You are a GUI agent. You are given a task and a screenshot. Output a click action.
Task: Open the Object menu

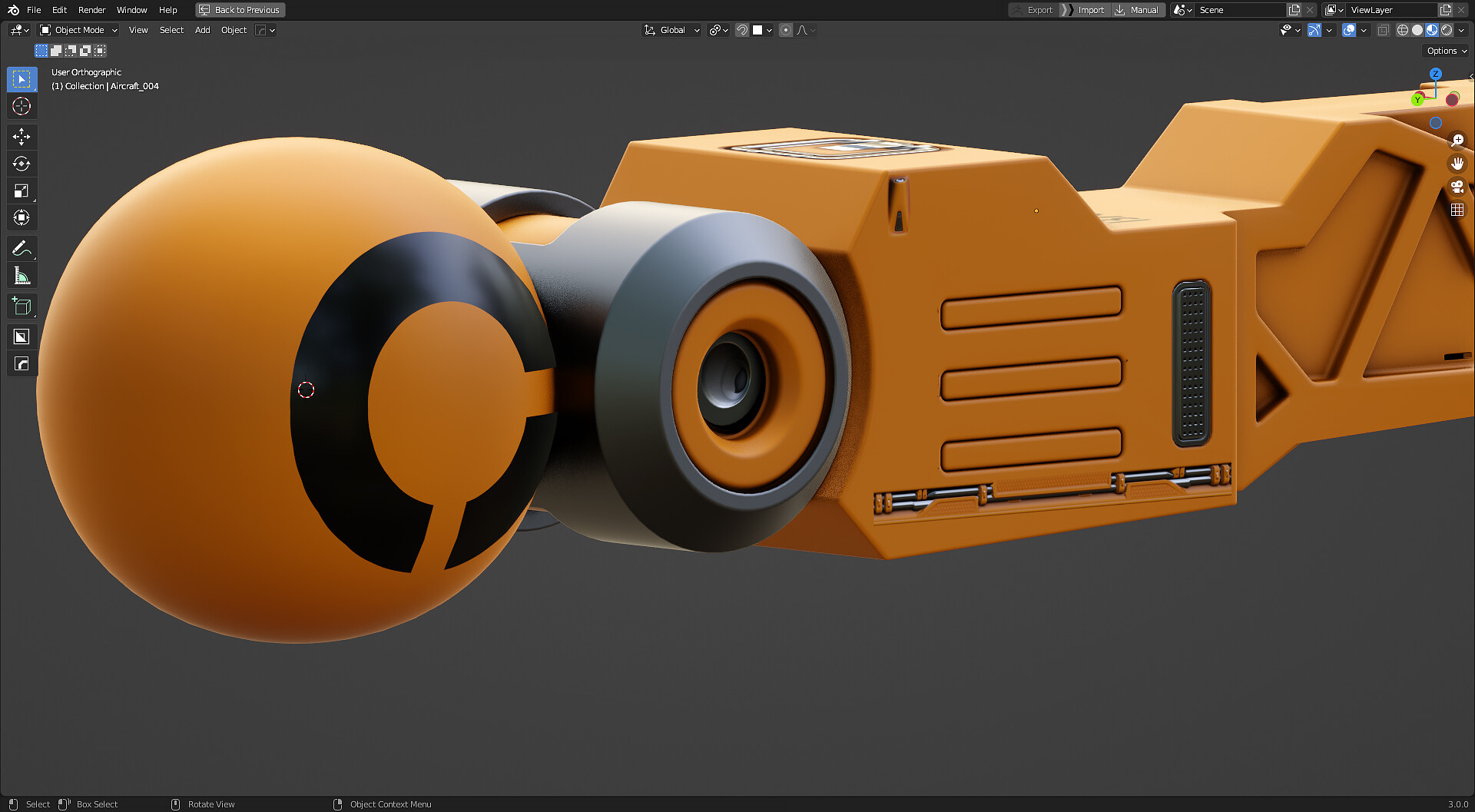point(234,30)
